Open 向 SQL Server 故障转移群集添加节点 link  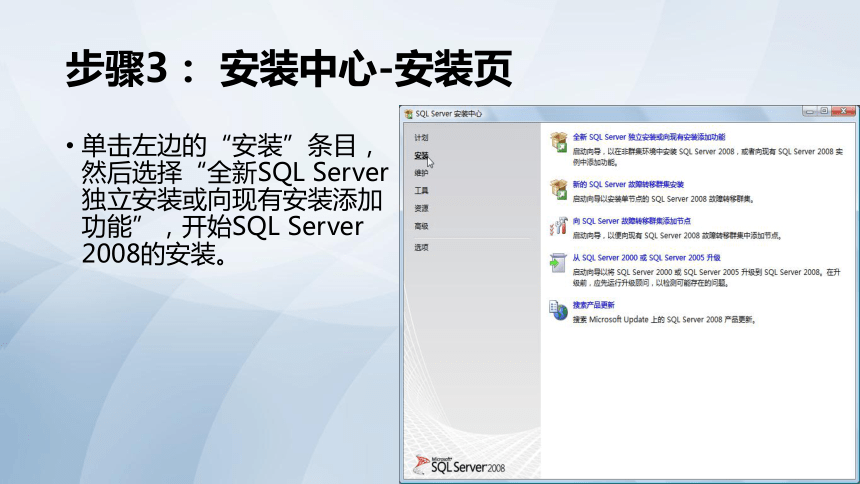point(632,221)
